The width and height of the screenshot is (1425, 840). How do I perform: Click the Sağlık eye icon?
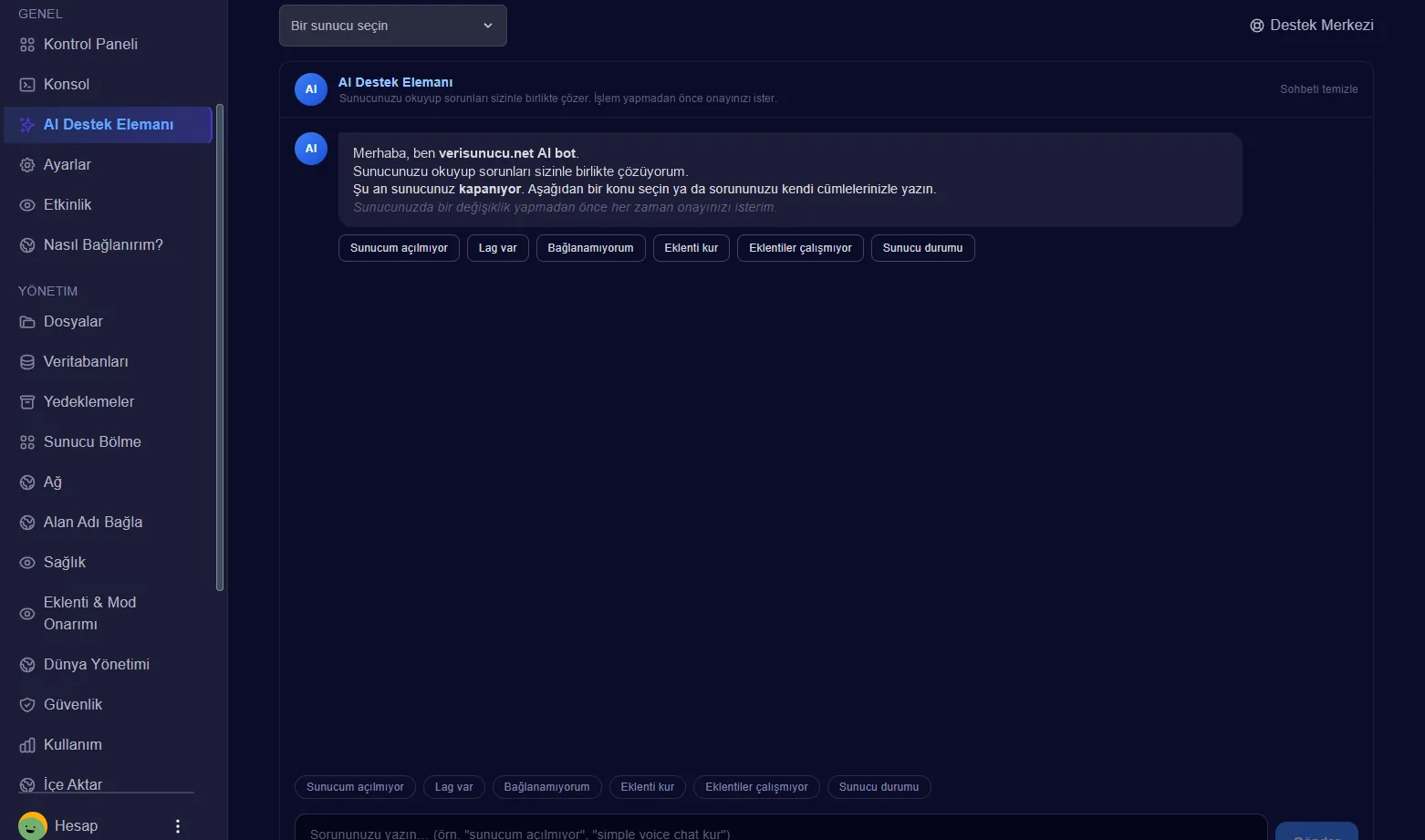pos(27,563)
